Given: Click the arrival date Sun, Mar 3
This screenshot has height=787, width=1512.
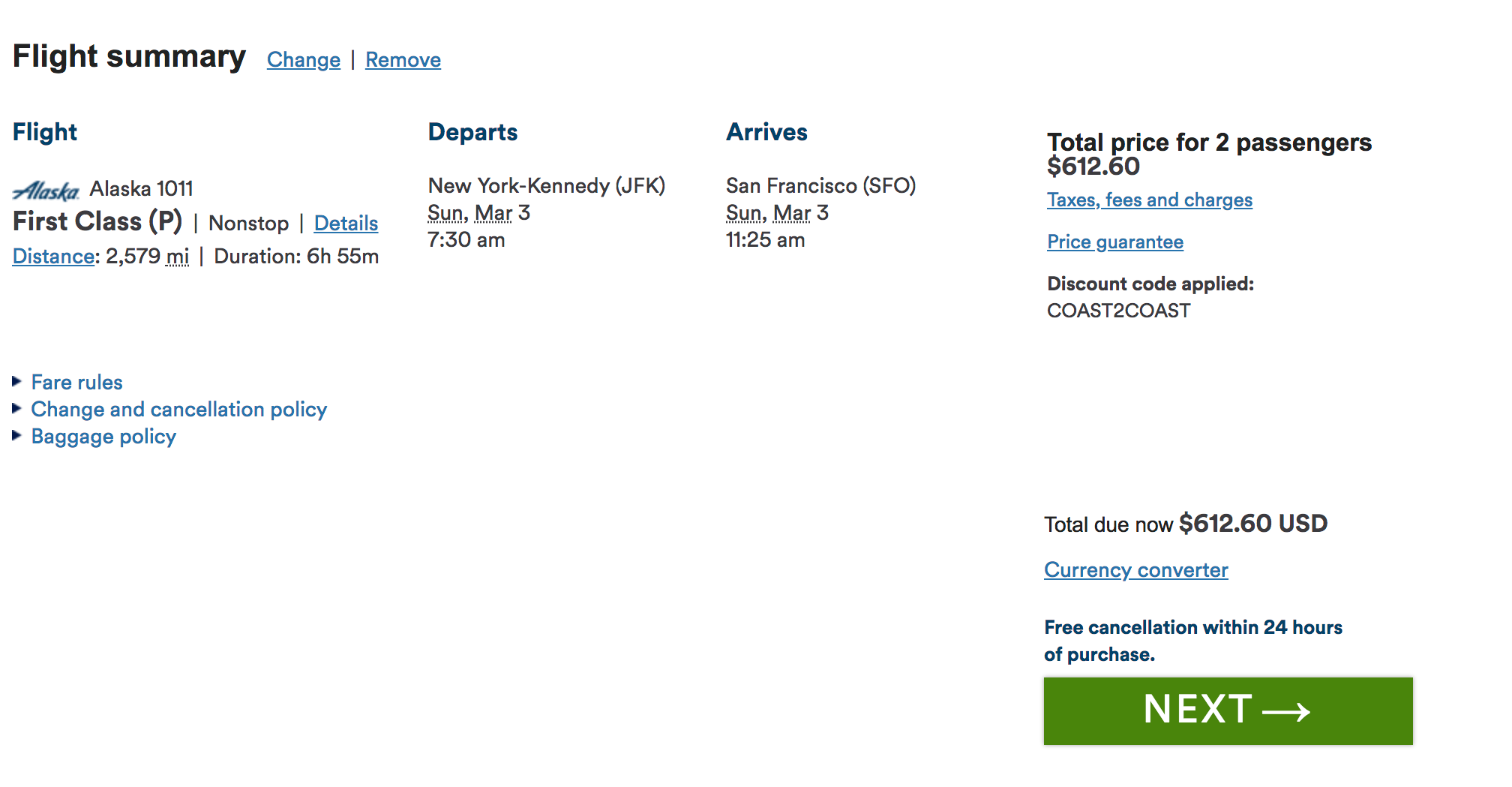Looking at the screenshot, I should (x=776, y=214).
